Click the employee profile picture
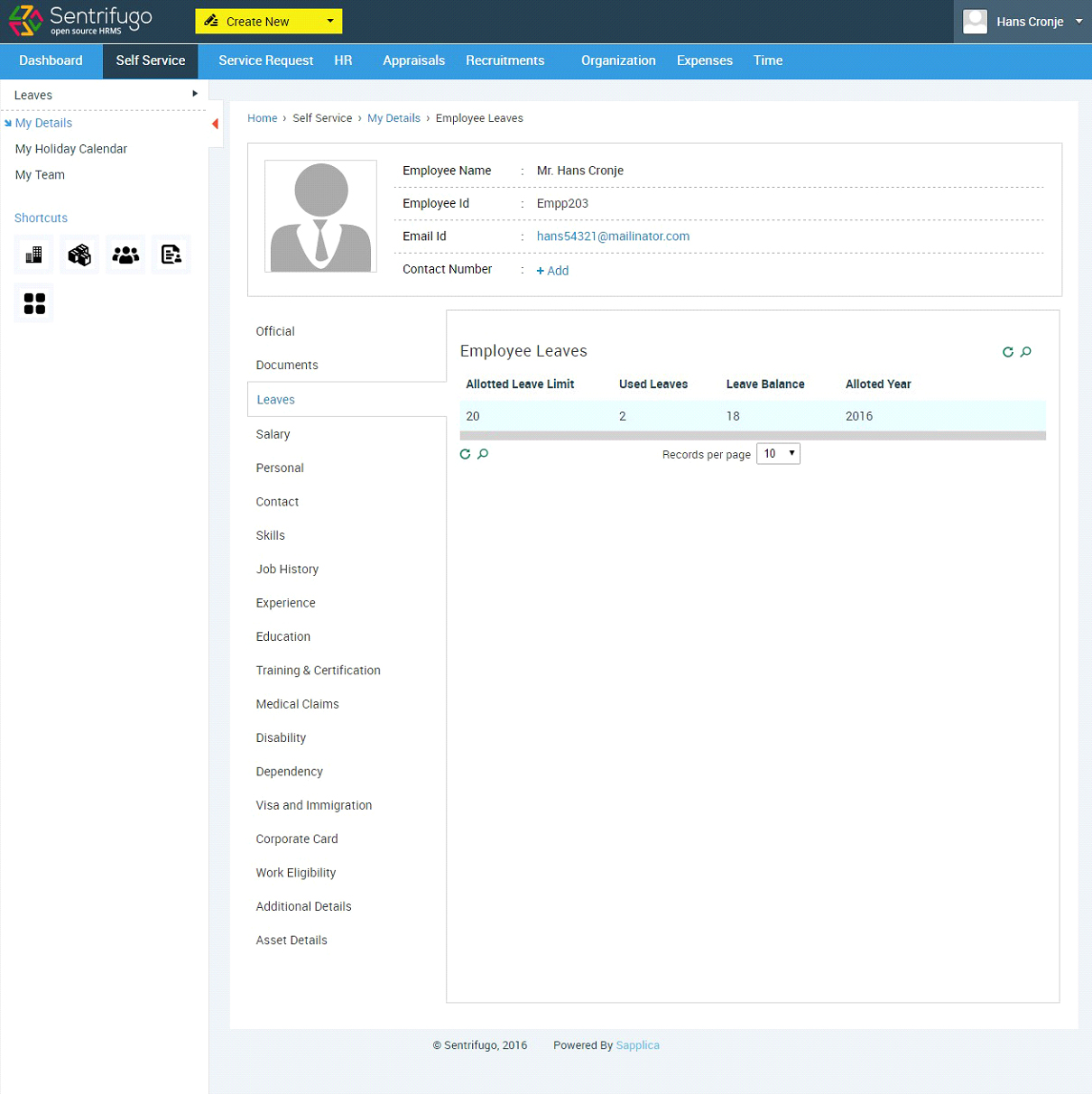 click(x=320, y=217)
